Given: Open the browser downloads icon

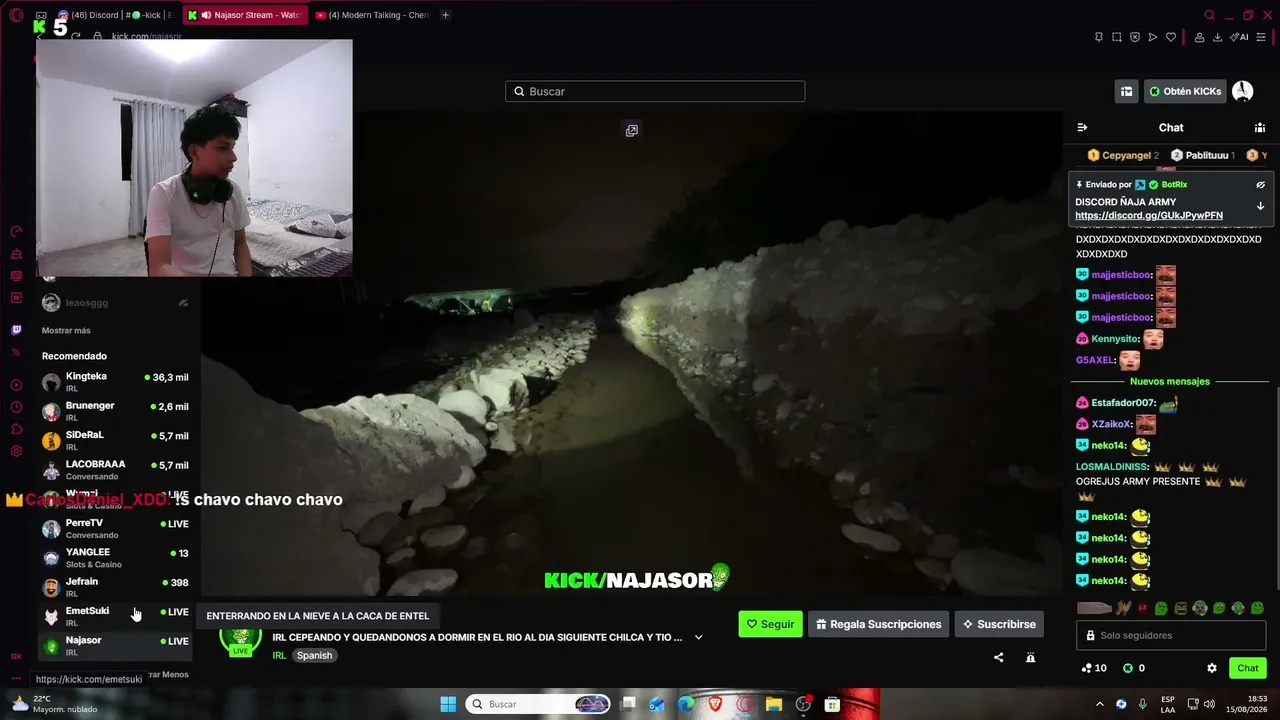Looking at the screenshot, I should click(x=1217, y=37).
